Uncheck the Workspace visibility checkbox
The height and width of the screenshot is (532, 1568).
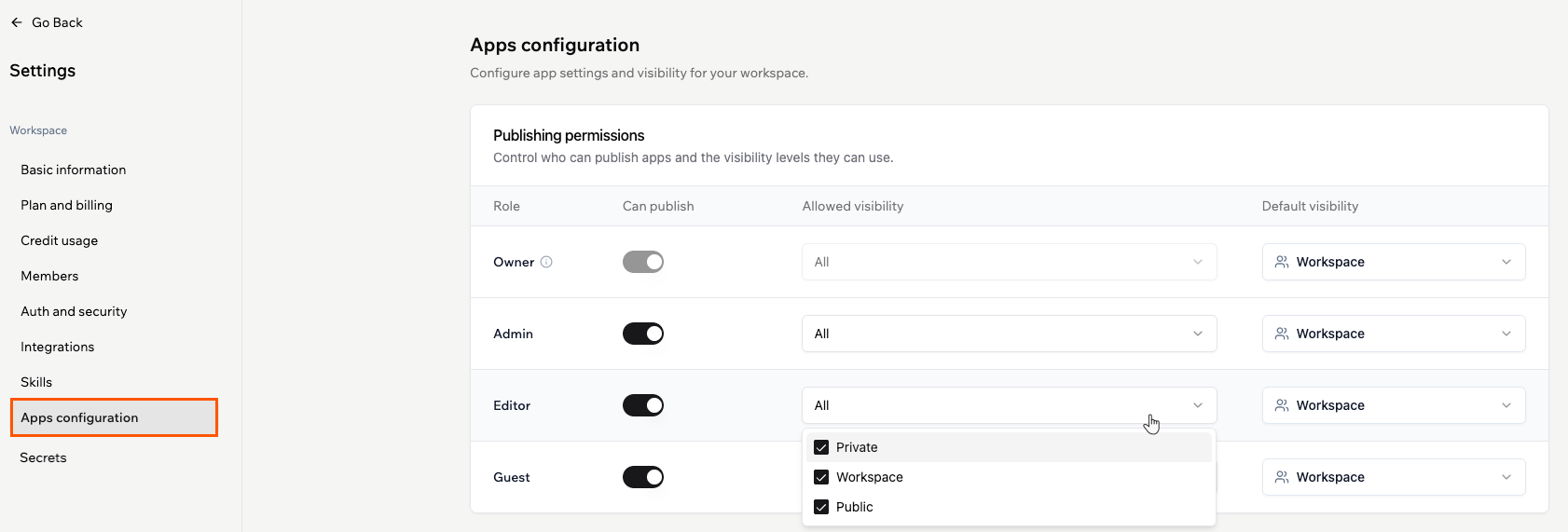pos(821,477)
